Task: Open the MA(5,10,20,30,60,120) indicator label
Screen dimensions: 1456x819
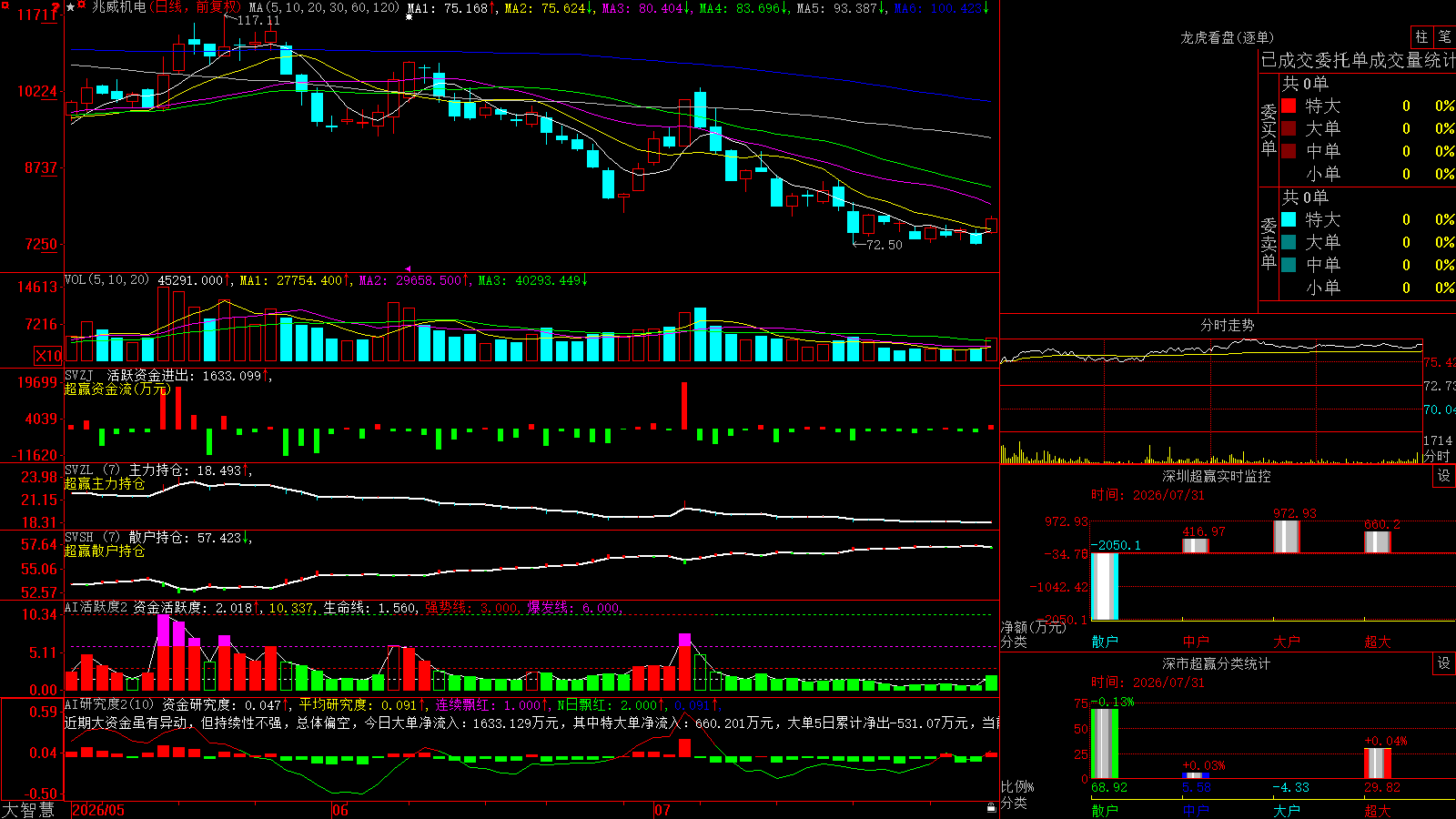Action: [x=325, y=8]
